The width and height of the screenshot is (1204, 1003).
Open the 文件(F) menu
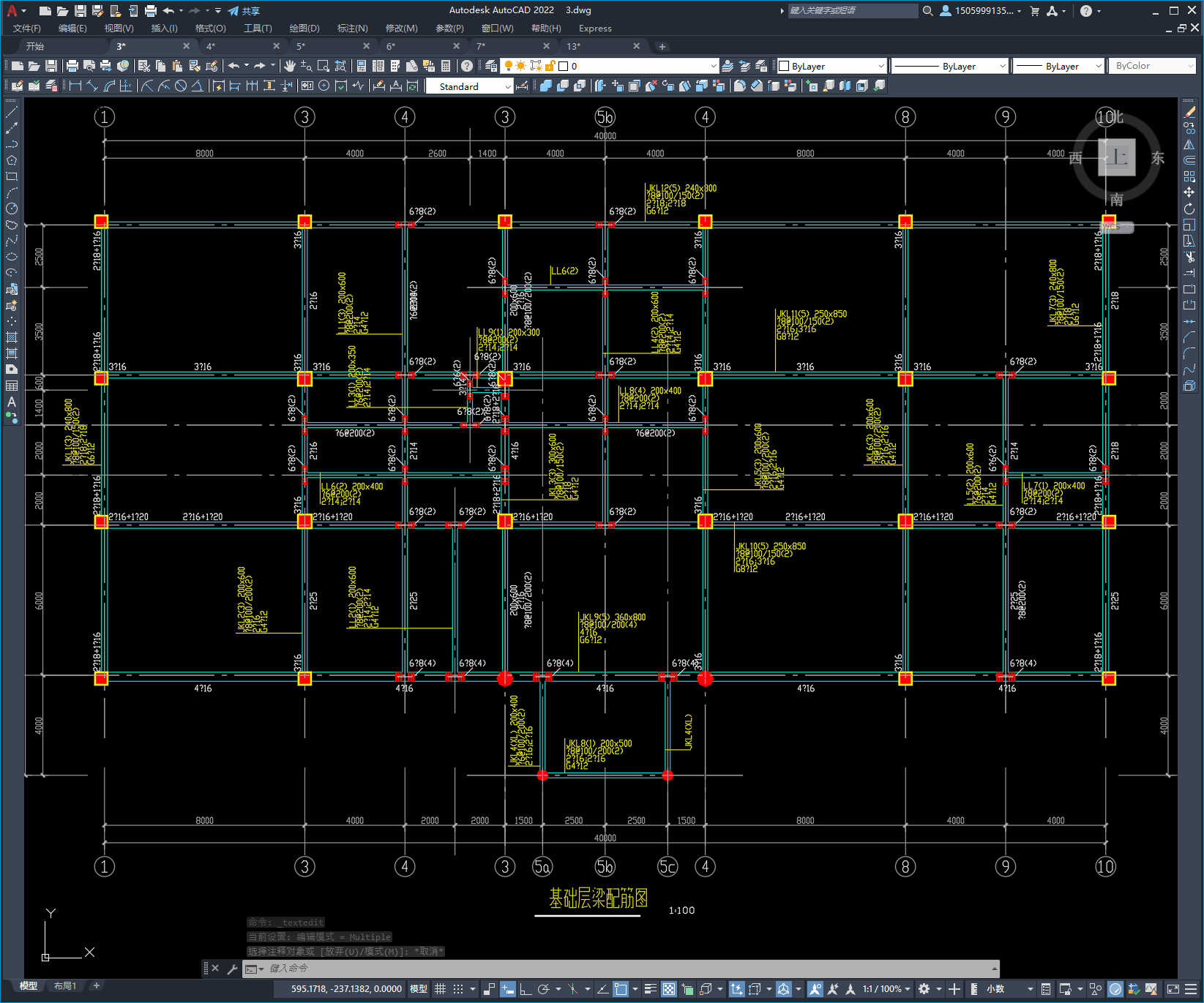coord(27,29)
